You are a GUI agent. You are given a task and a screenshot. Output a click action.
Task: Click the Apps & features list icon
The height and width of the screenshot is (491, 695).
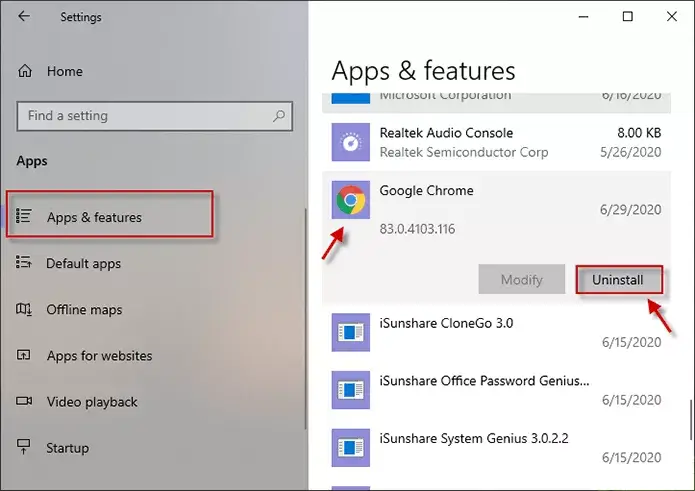pos(23,216)
